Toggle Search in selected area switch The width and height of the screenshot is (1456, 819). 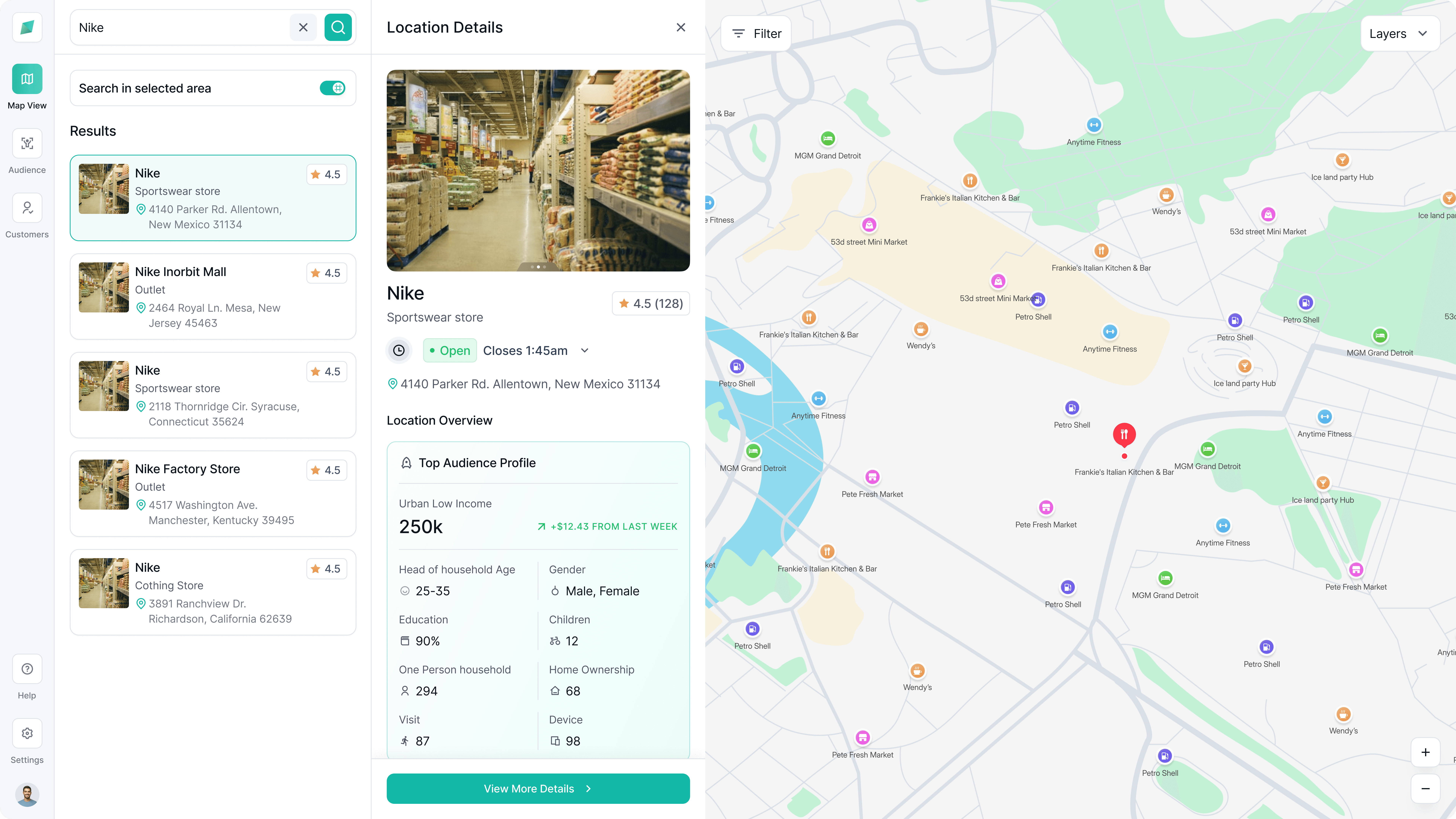tap(332, 88)
